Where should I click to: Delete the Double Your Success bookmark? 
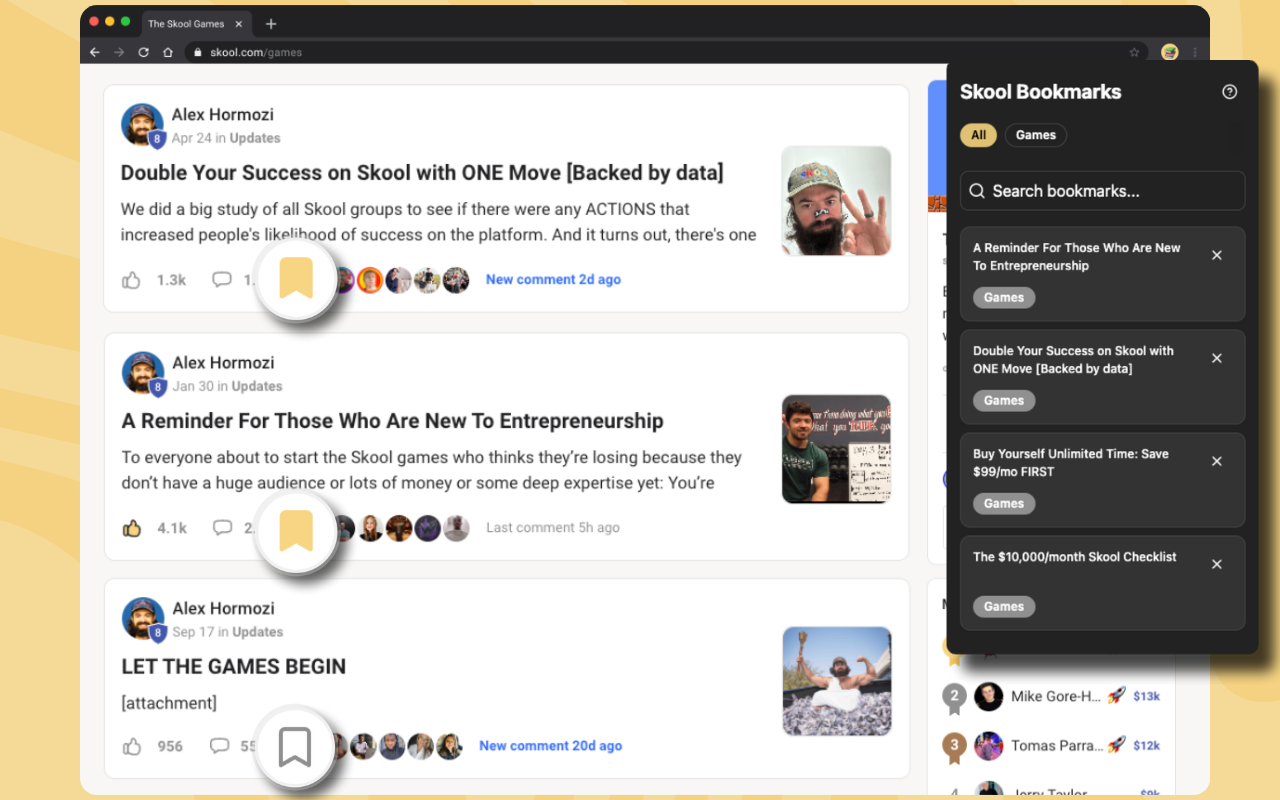pyautogui.click(x=1217, y=358)
